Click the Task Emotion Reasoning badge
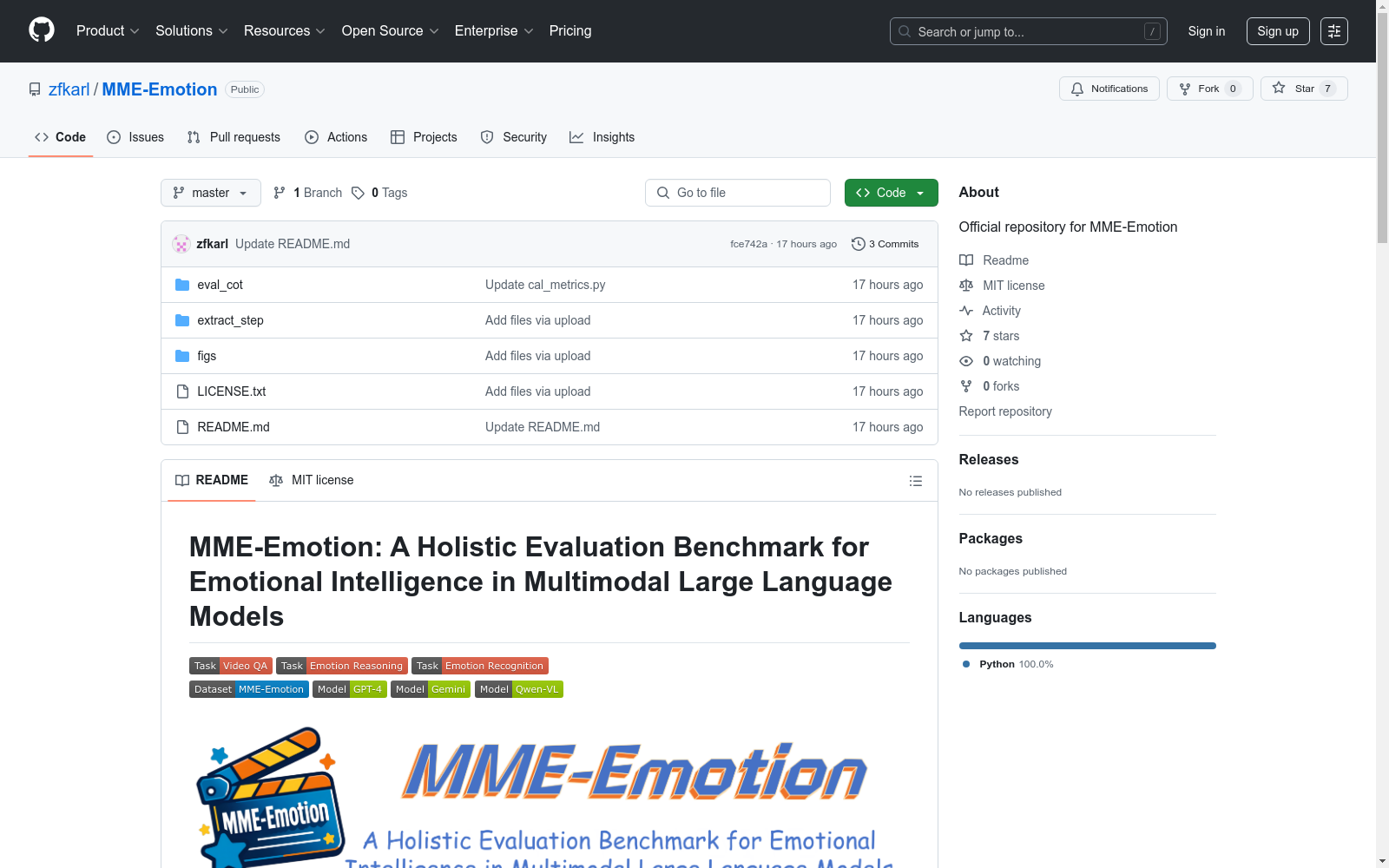This screenshot has height=868, width=1389. 342,666
